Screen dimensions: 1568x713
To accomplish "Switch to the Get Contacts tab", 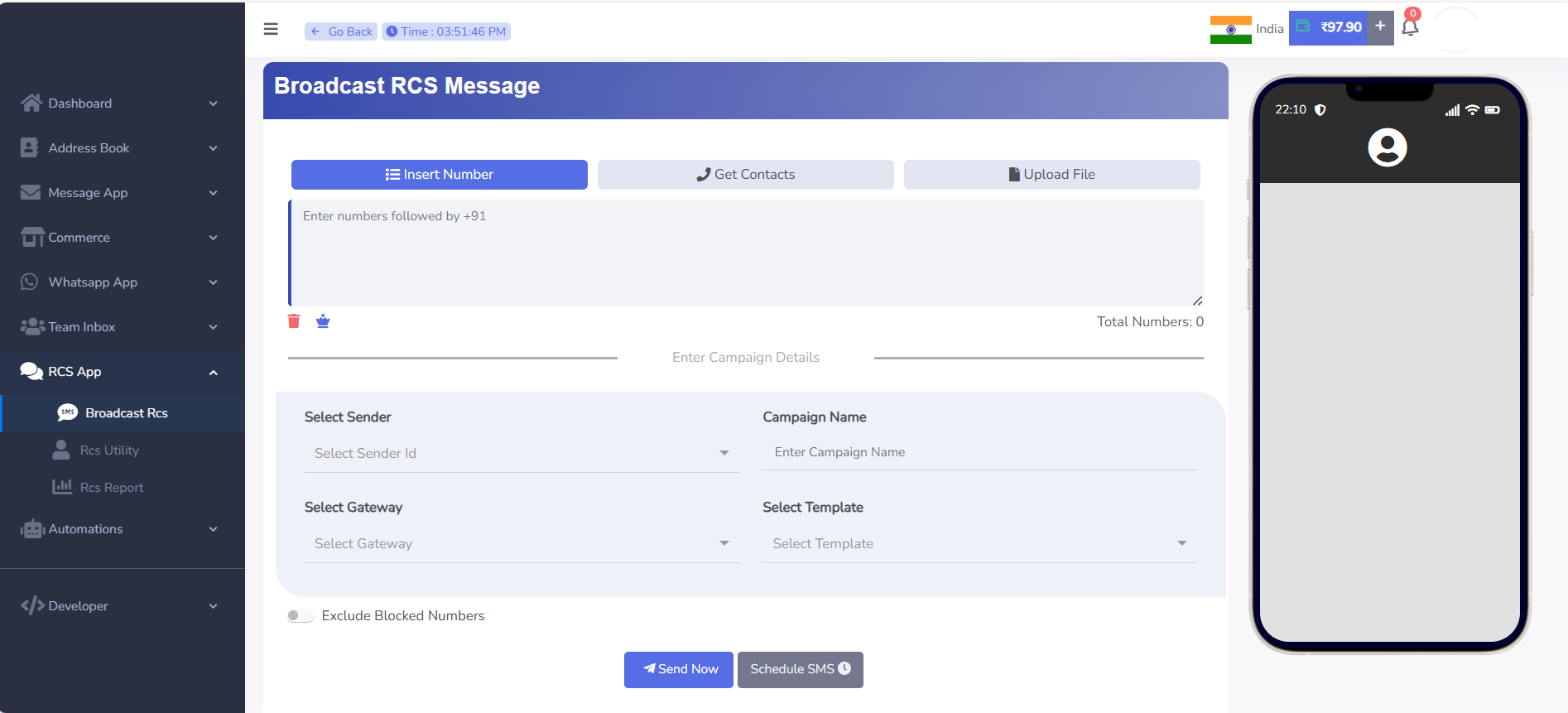I will [745, 175].
